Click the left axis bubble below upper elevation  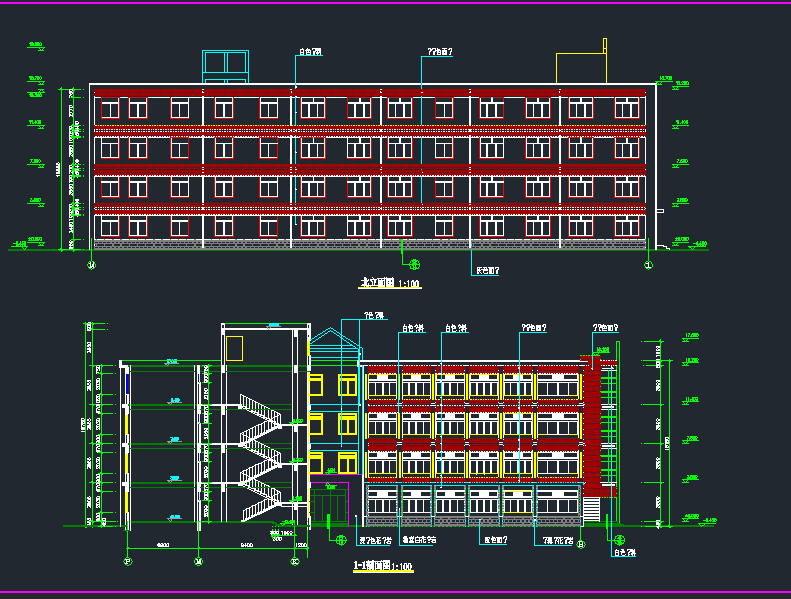pyautogui.click(x=93, y=265)
